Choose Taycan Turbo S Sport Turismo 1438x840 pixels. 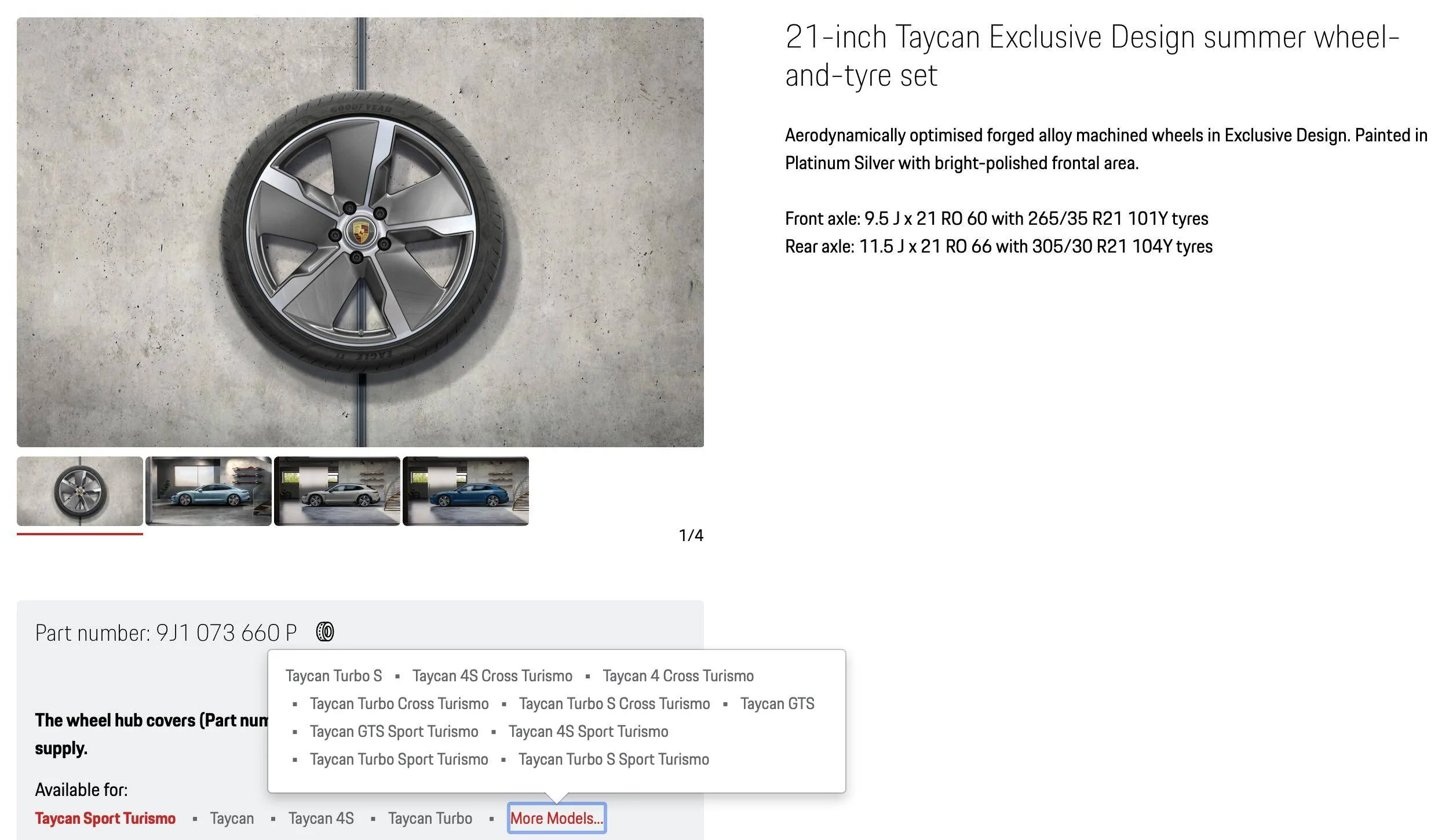[x=614, y=759]
